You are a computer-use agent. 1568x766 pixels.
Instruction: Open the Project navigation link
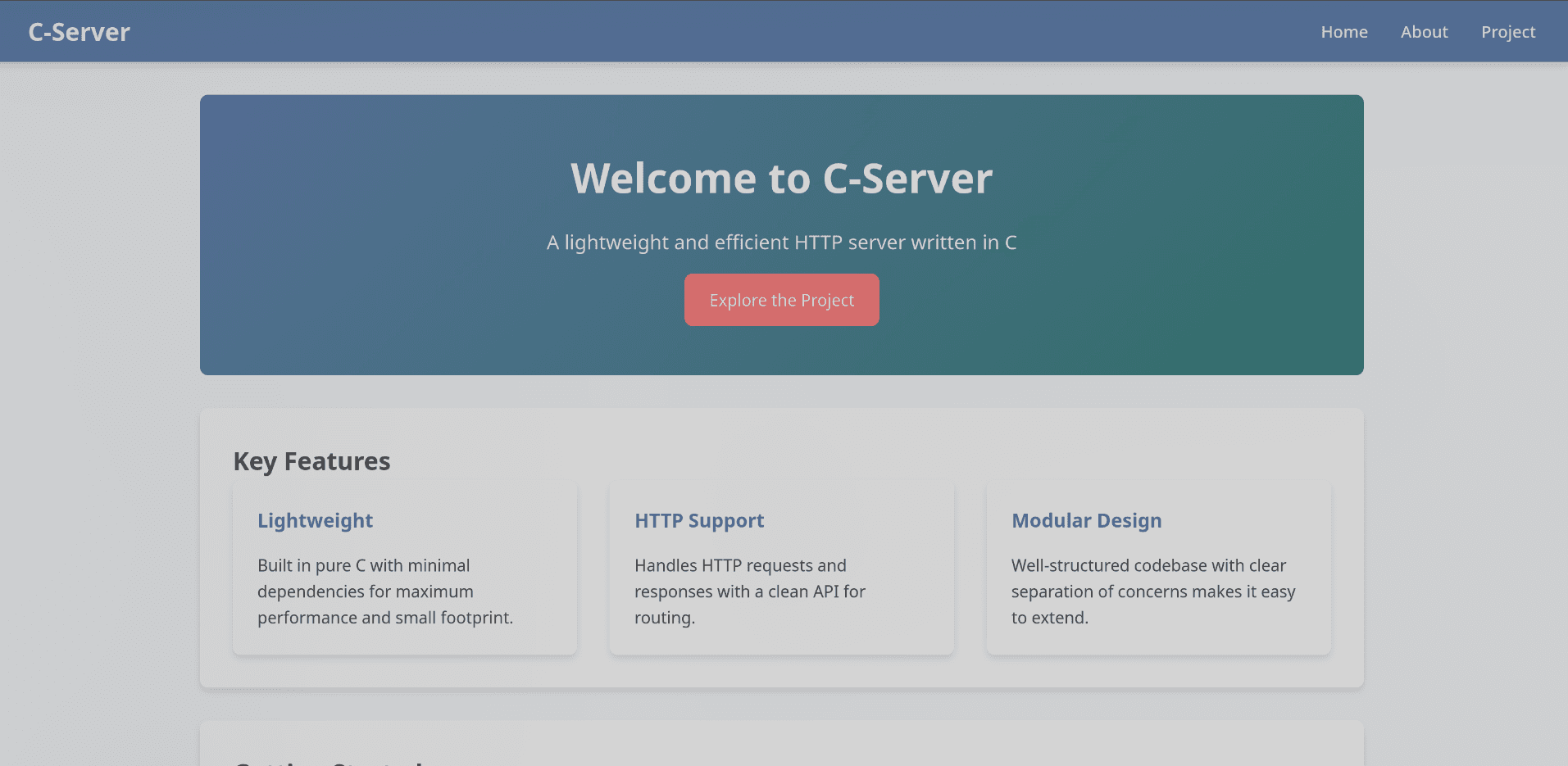coord(1507,31)
